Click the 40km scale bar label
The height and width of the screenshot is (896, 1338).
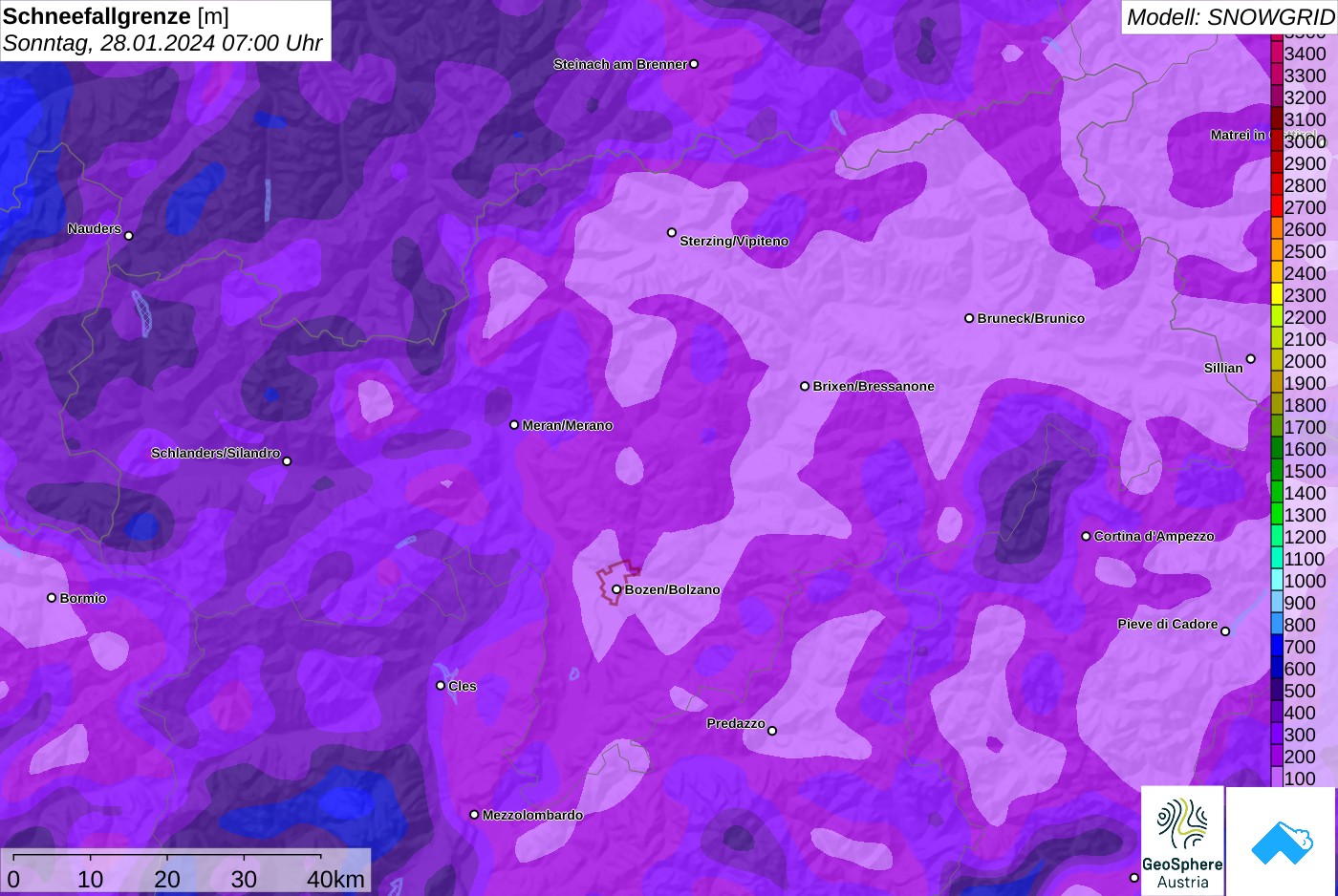[335, 880]
